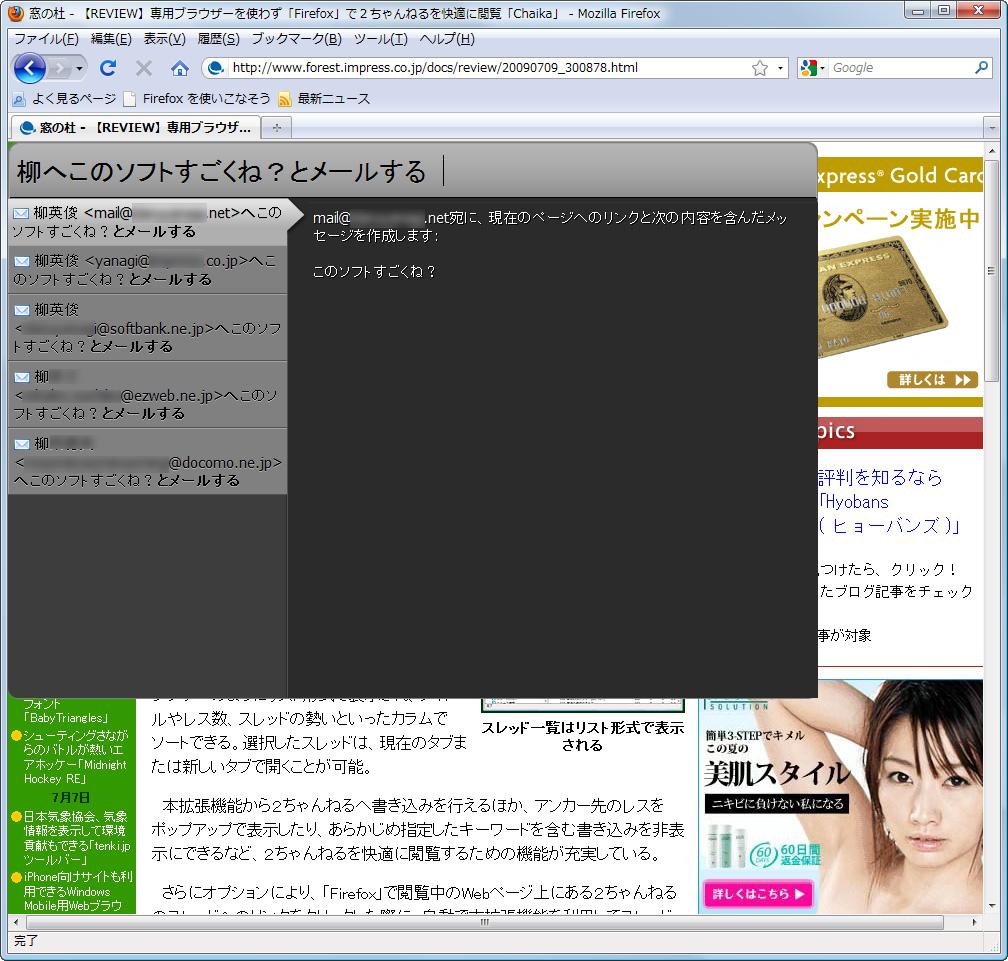The height and width of the screenshot is (961, 1008).
Task: Open the 最新ニュース feed bookmark
Action: [x=325, y=99]
